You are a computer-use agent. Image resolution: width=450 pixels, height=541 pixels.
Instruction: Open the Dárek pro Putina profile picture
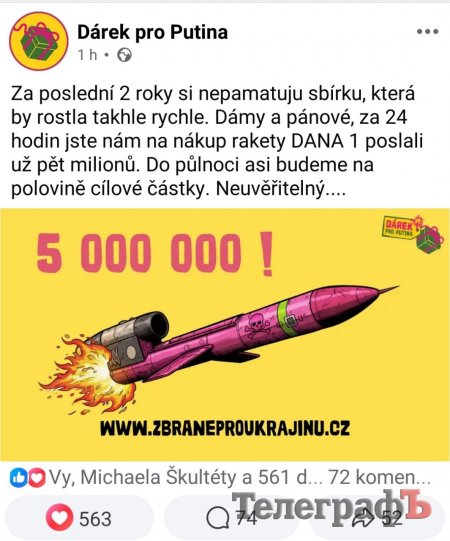point(39,41)
